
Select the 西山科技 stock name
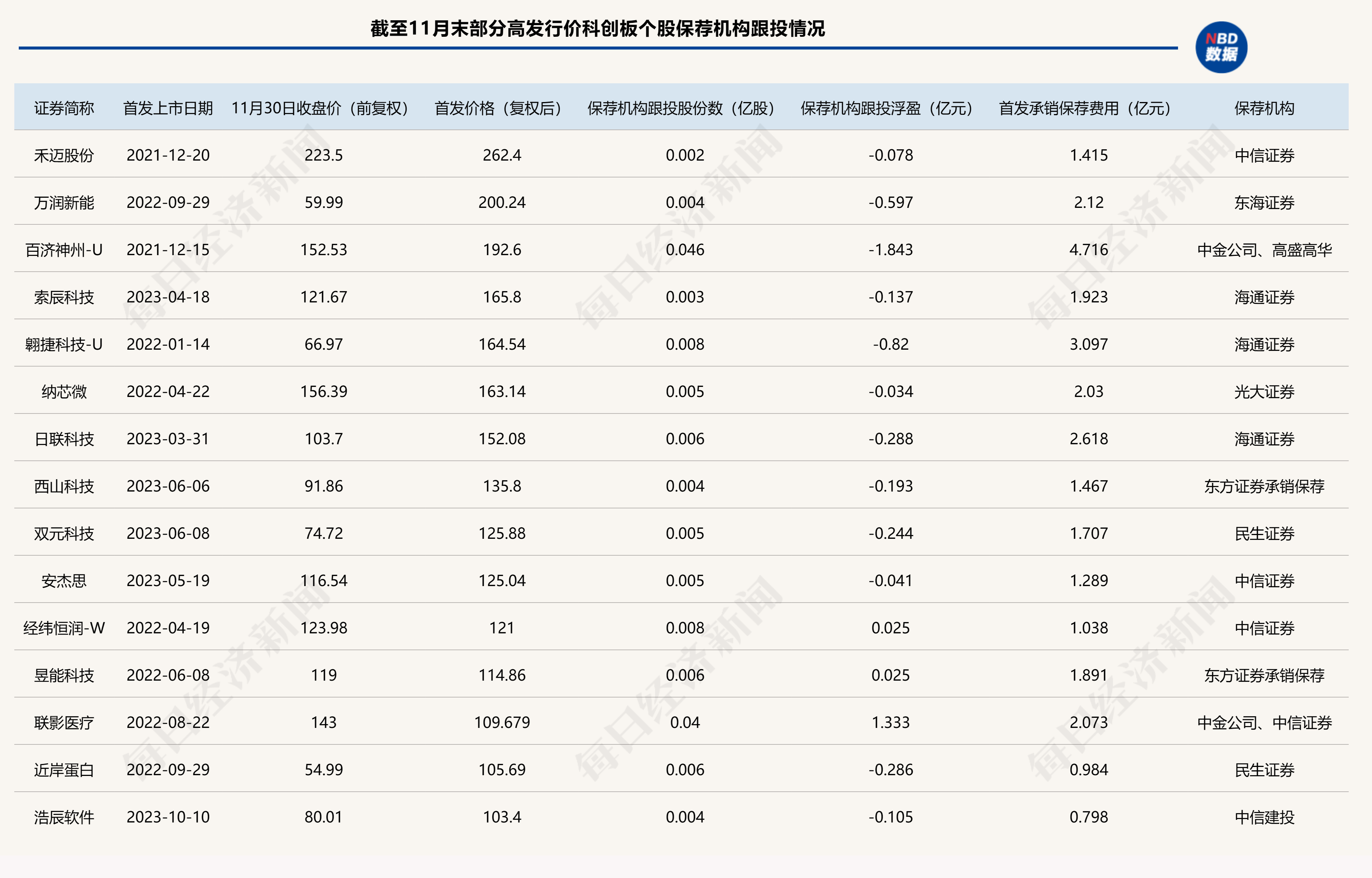[64, 486]
